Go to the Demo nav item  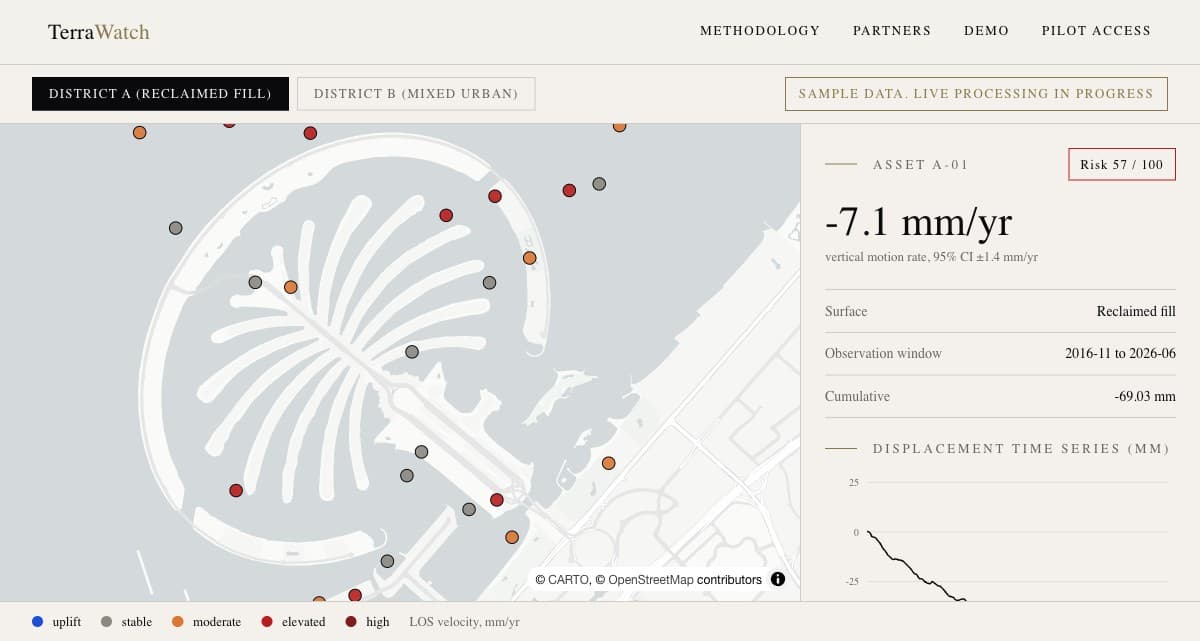point(987,31)
